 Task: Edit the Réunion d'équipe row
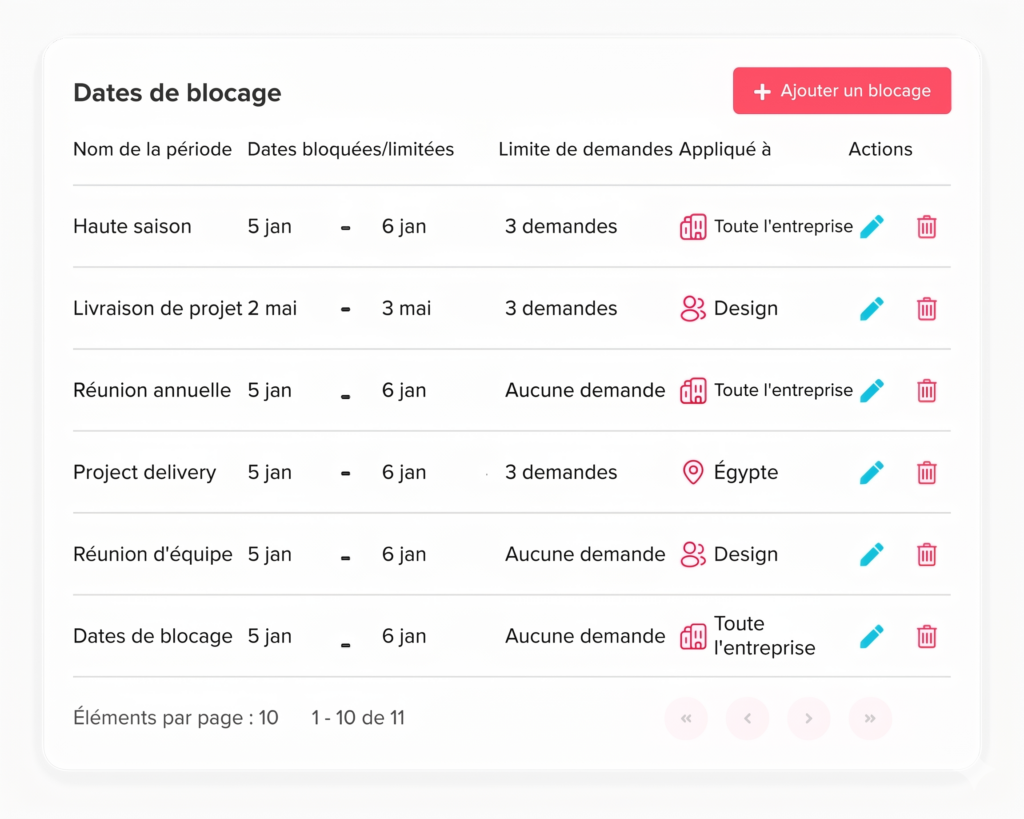(872, 554)
